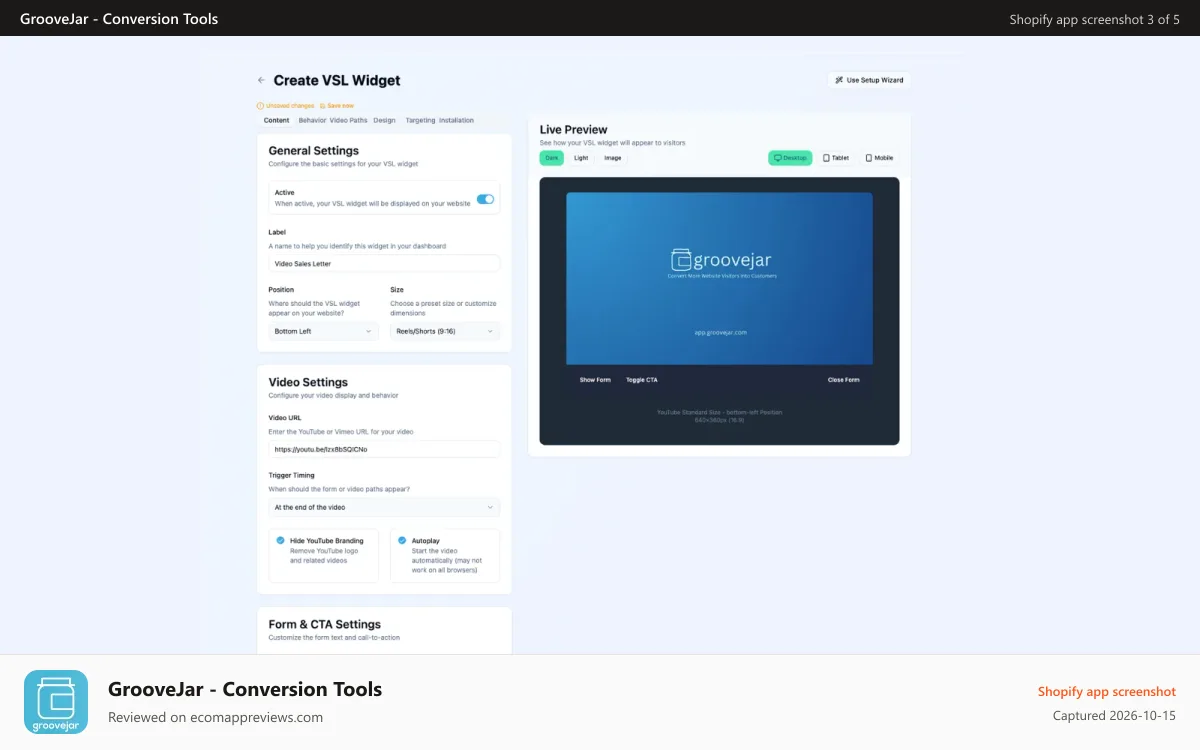The width and height of the screenshot is (1200, 750).
Task: Click the chevron in the Size dropdown
Action: coord(490,331)
